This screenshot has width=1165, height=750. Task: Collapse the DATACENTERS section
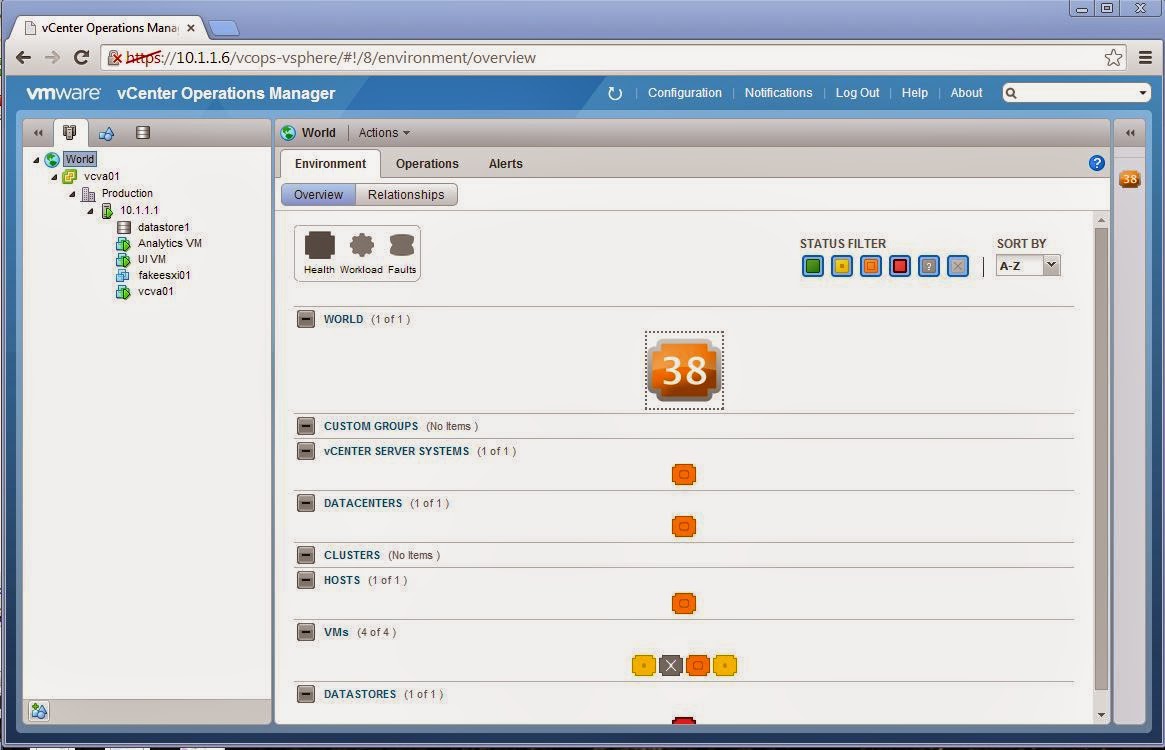(305, 503)
